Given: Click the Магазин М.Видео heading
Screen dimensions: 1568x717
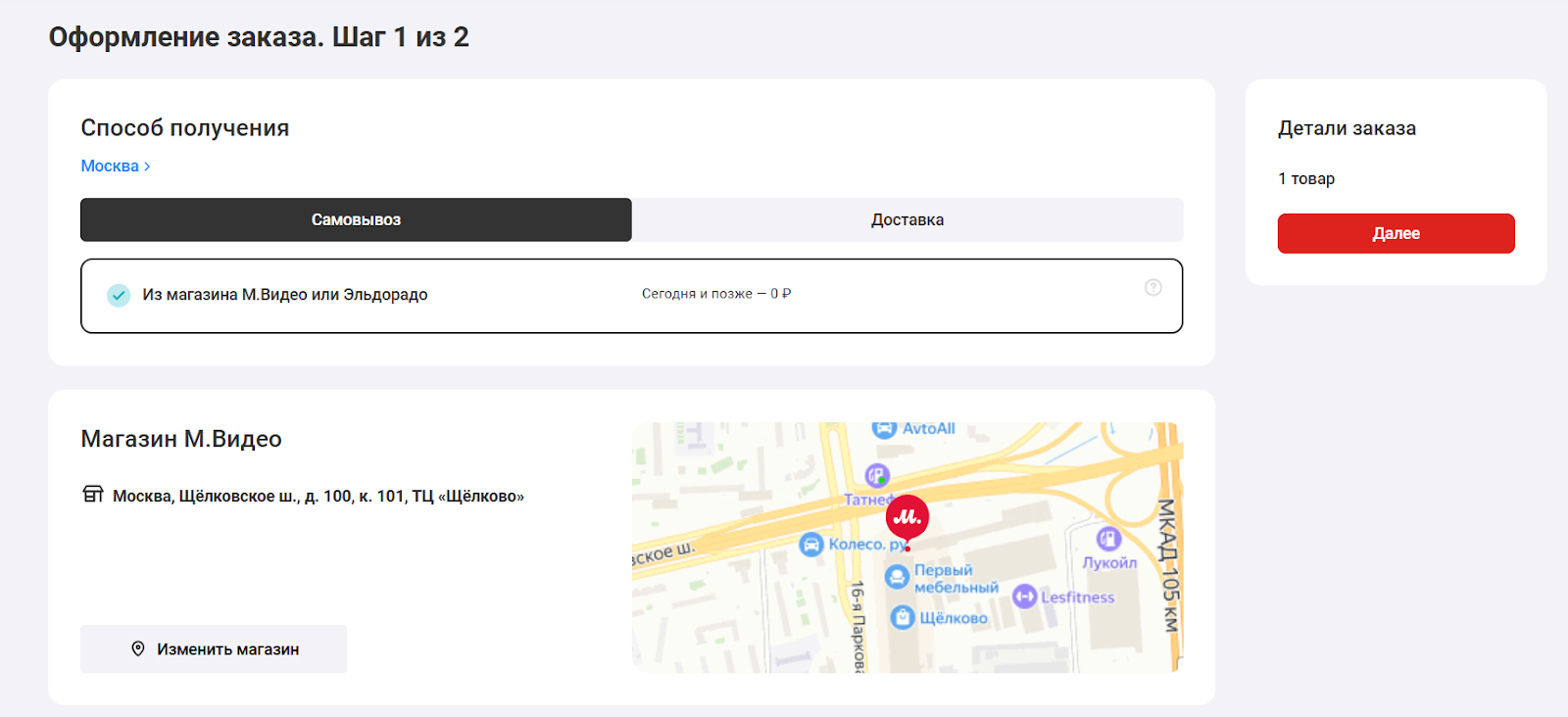Looking at the screenshot, I should [181, 439].
